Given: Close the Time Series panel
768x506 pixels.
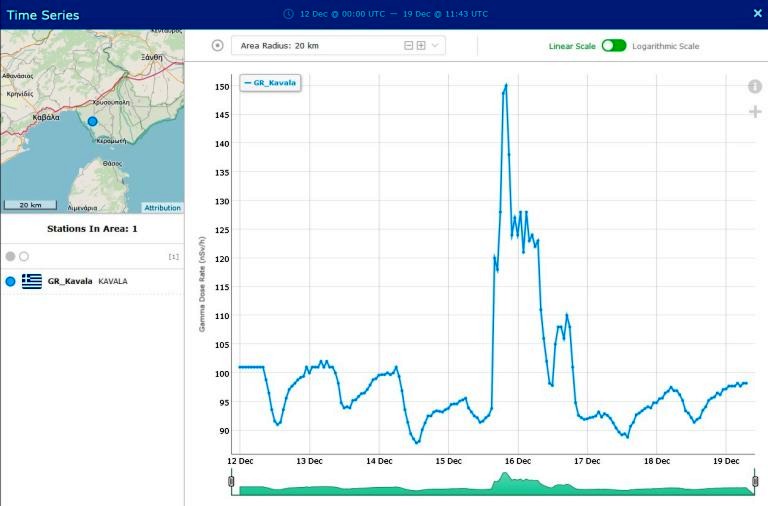Looking at the screenshot, I should click(x=757, y=14).
